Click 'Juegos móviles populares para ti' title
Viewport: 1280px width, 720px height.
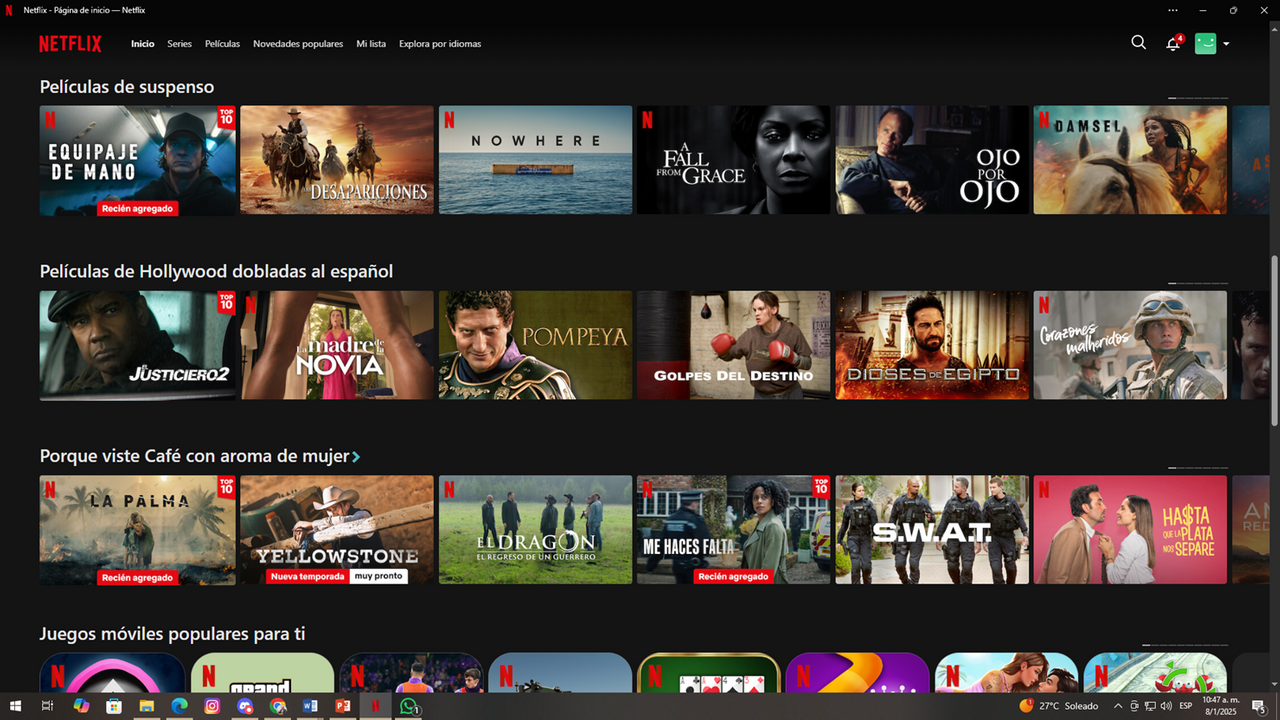coord(172,634)
